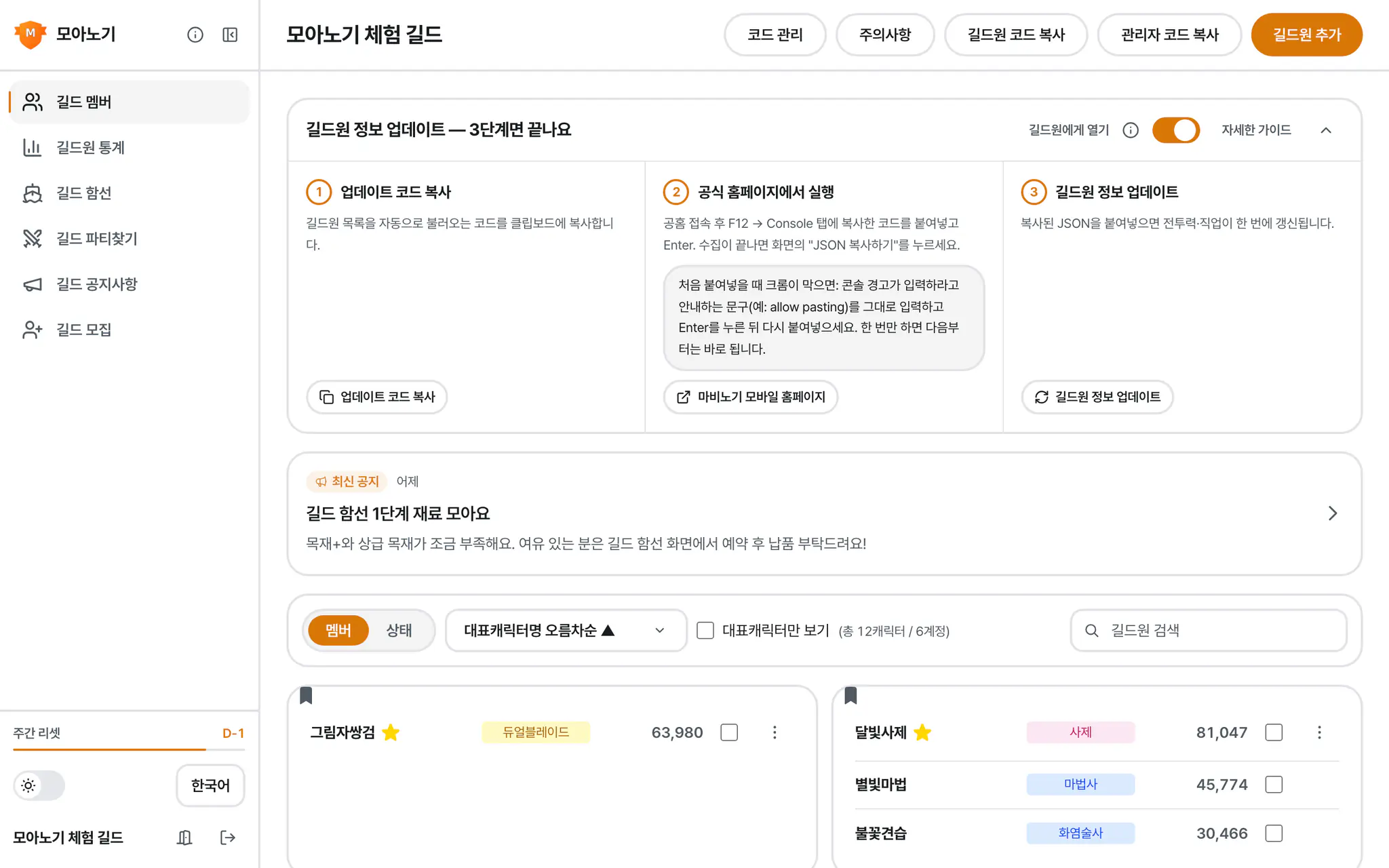Click the 길드원 추가 button
Screen dimensions: 1389x868
coord(1306,35)
